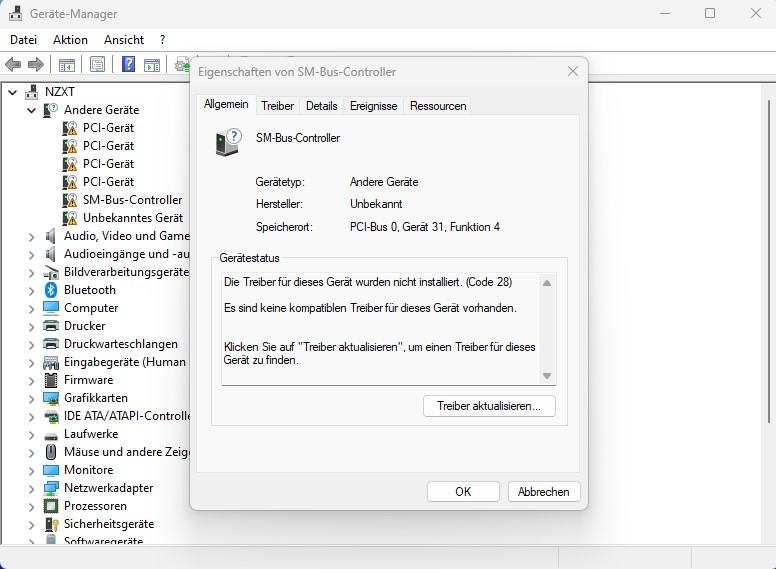Click the Unbekanntes Gerät warning icon

tap(70, 218)
